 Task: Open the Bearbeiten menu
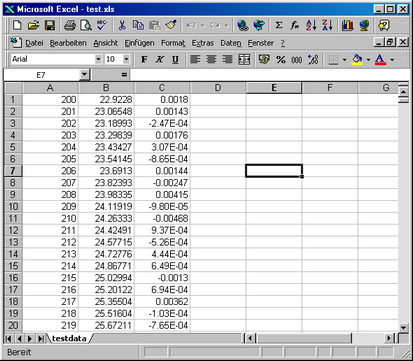pyautogui.click(x=68, y=43)
